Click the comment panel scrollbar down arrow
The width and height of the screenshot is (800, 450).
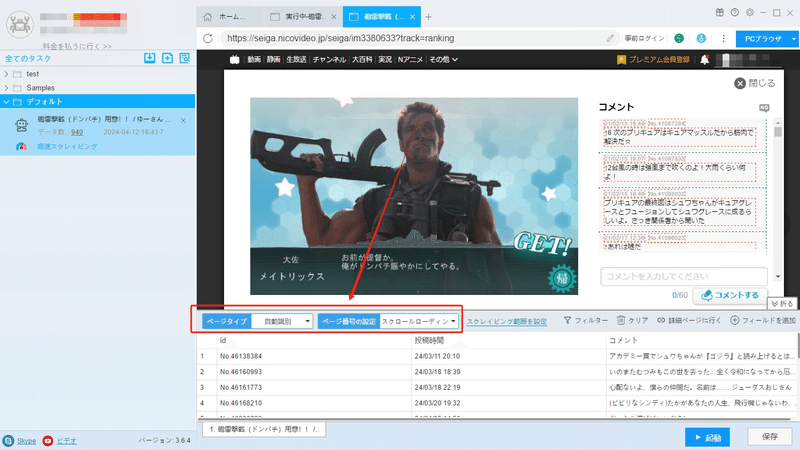click(778, 277)
